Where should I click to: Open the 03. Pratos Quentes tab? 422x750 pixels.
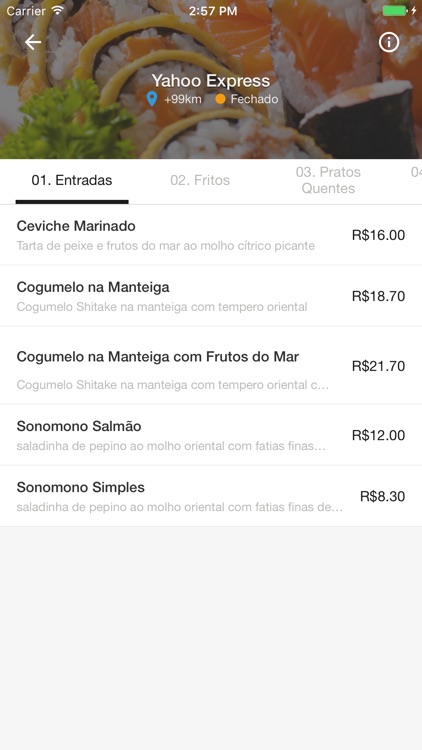(x=328, y=180)
